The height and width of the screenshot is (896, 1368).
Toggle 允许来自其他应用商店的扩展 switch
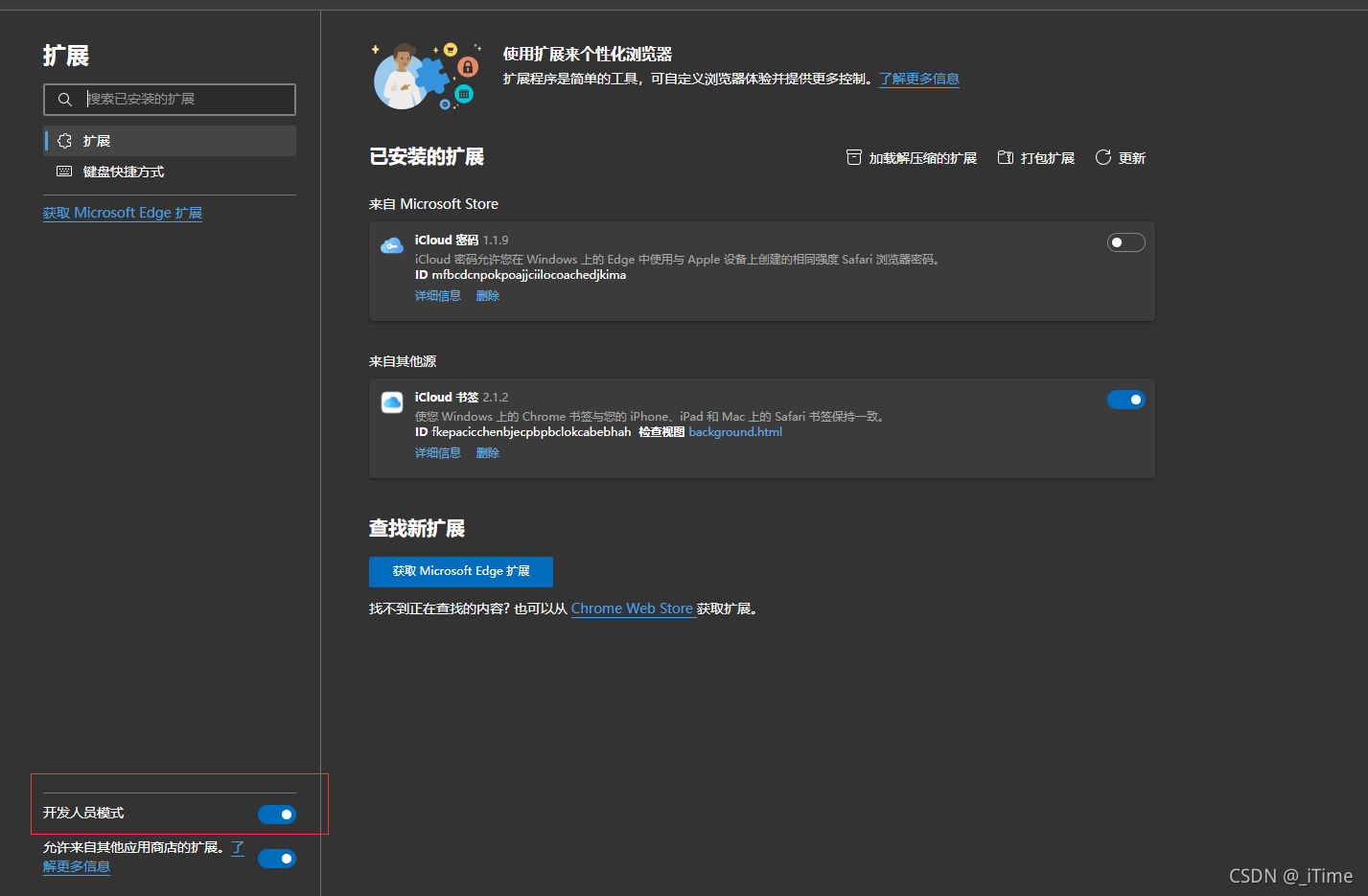(277, 859)
